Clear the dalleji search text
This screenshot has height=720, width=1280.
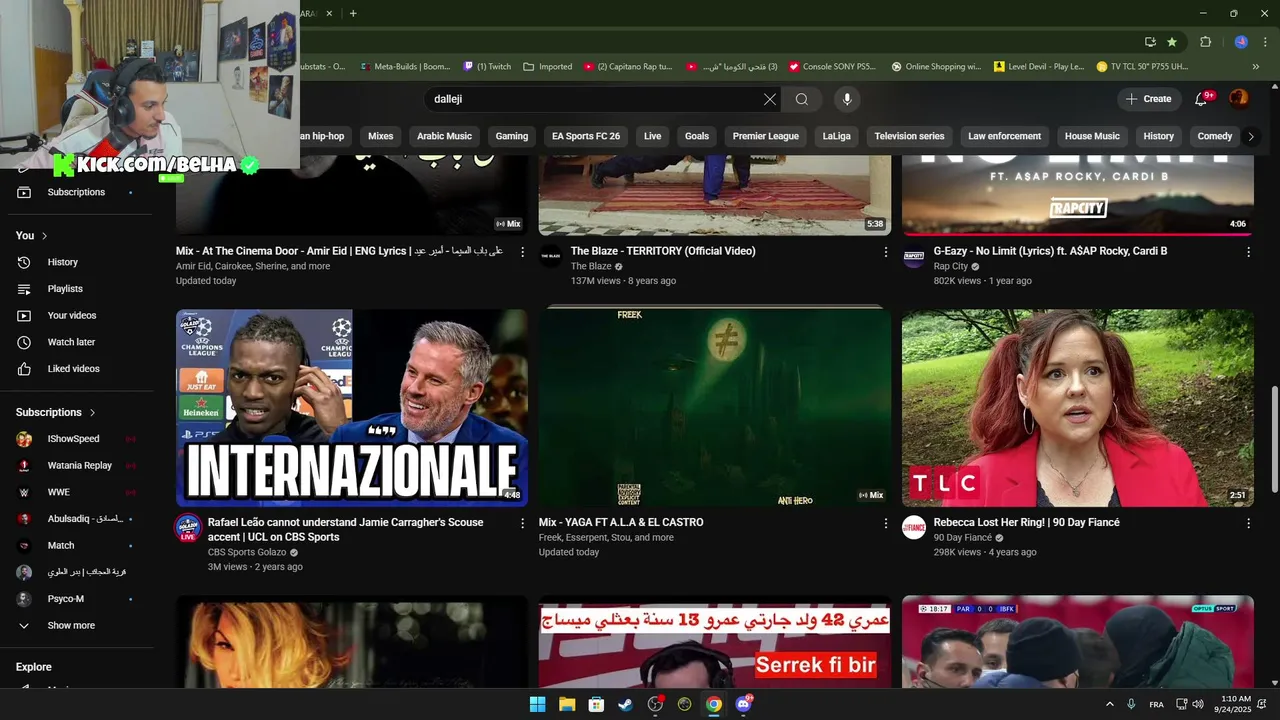click(x=769, y=99)
